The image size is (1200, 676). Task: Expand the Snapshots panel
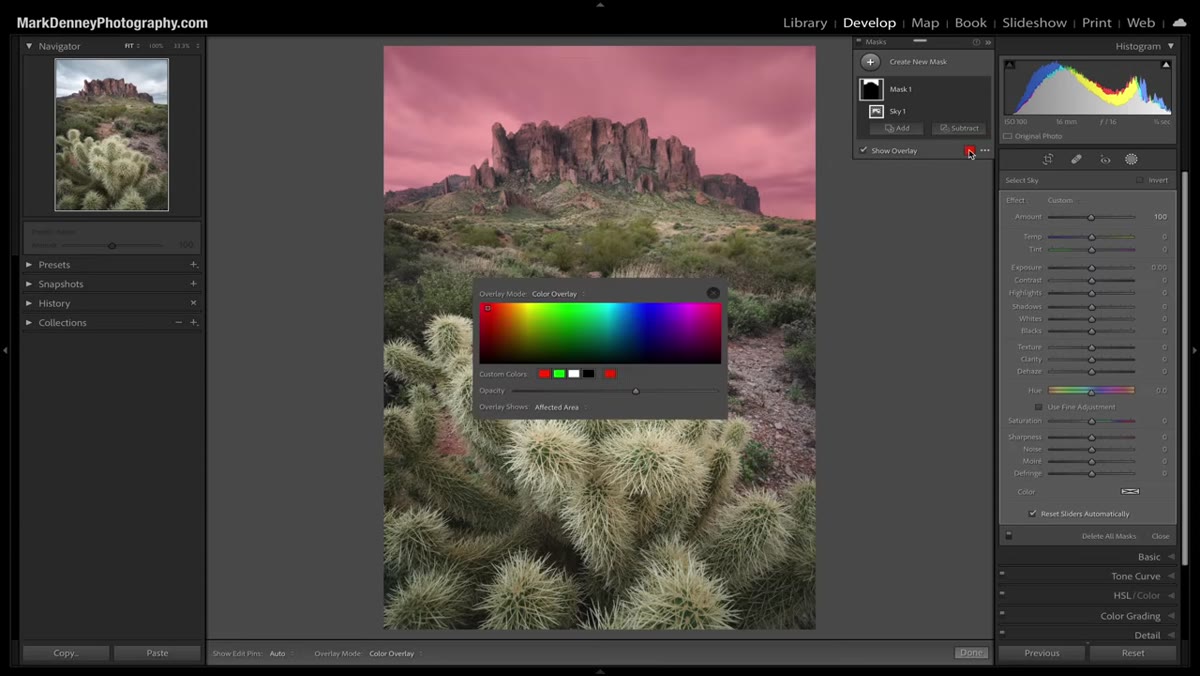(29, 284)
